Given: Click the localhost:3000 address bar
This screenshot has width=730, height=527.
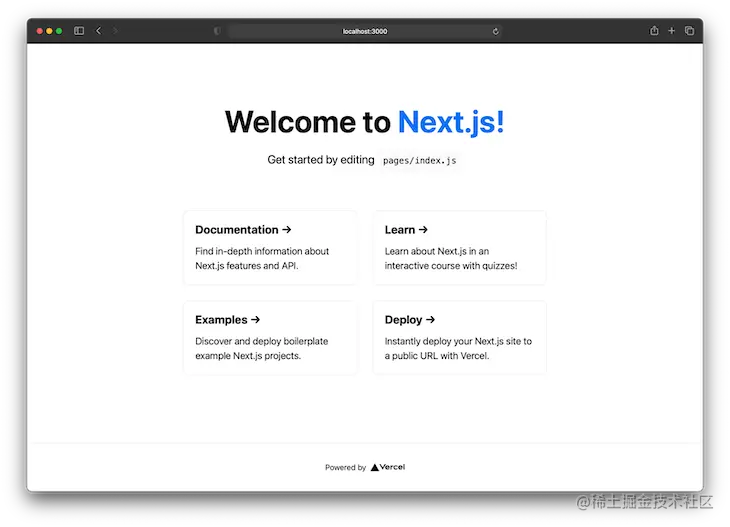Looking at the screenshot, I should point(365,31).
